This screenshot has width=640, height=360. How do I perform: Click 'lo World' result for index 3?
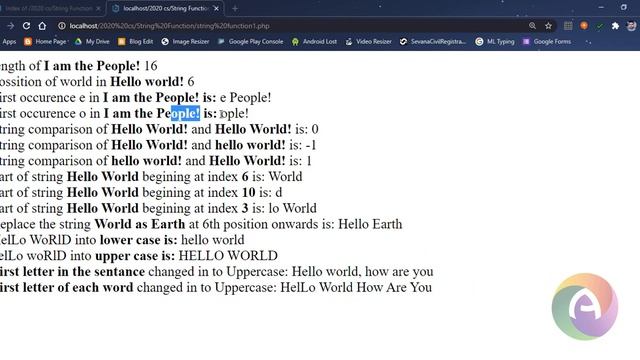pyautogui.click(x=292, y=208)
